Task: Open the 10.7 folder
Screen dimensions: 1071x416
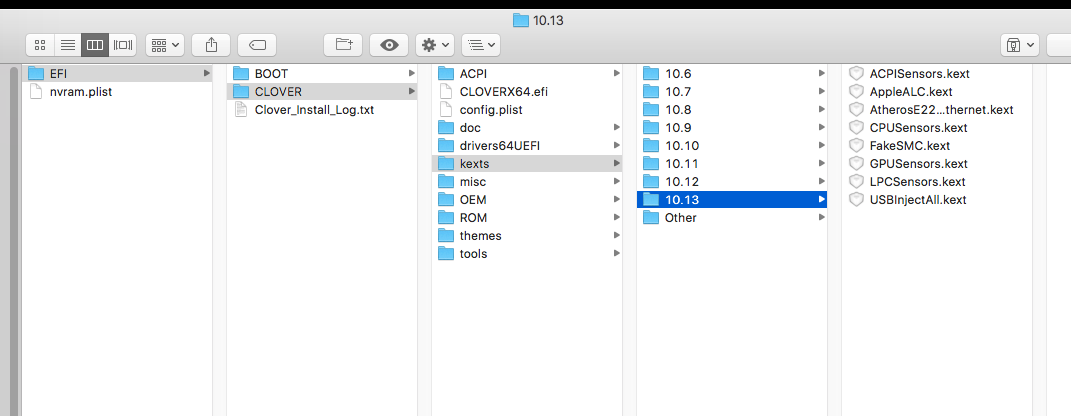Action: click(732, 92)
